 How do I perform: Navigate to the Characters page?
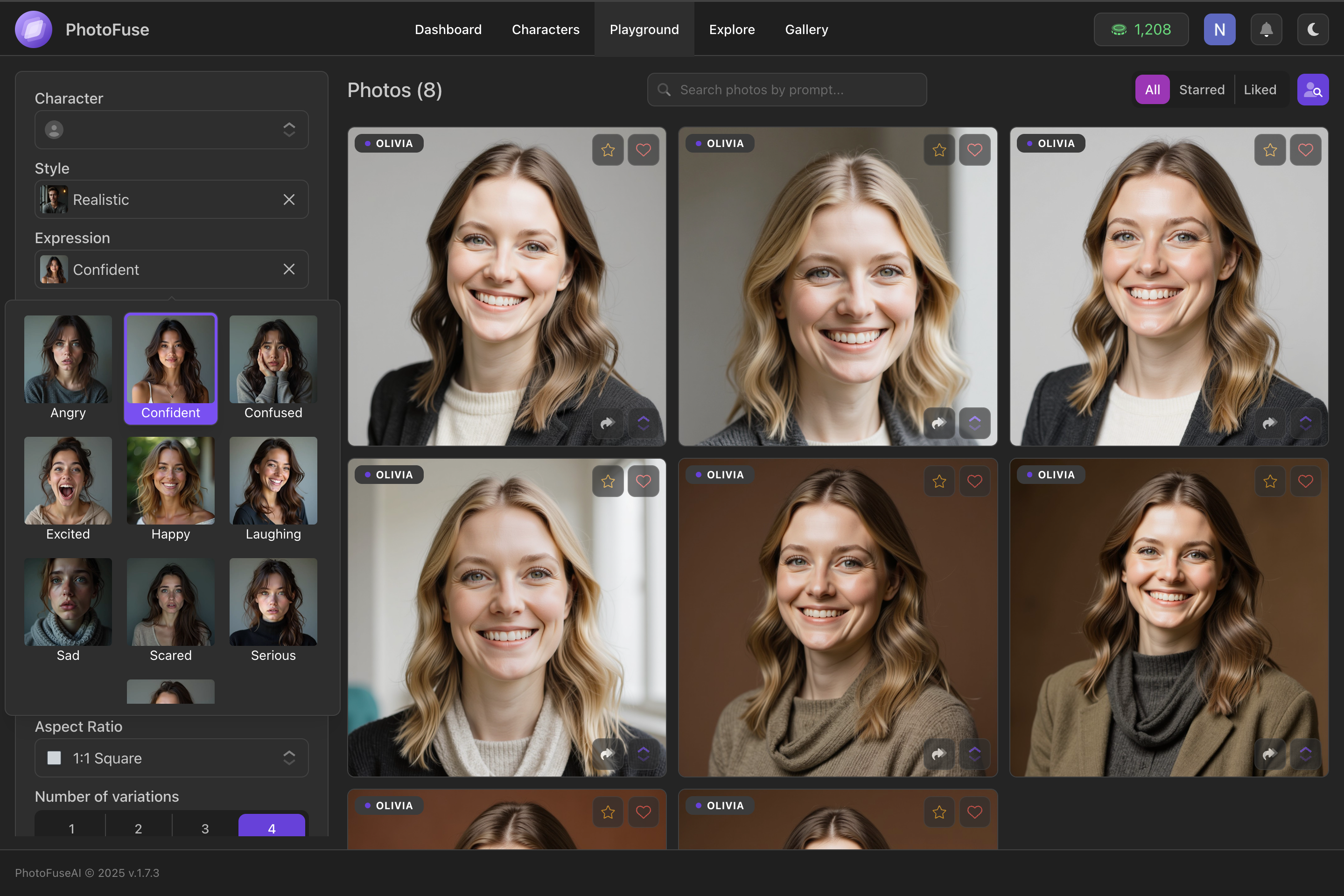pos(546,29)
